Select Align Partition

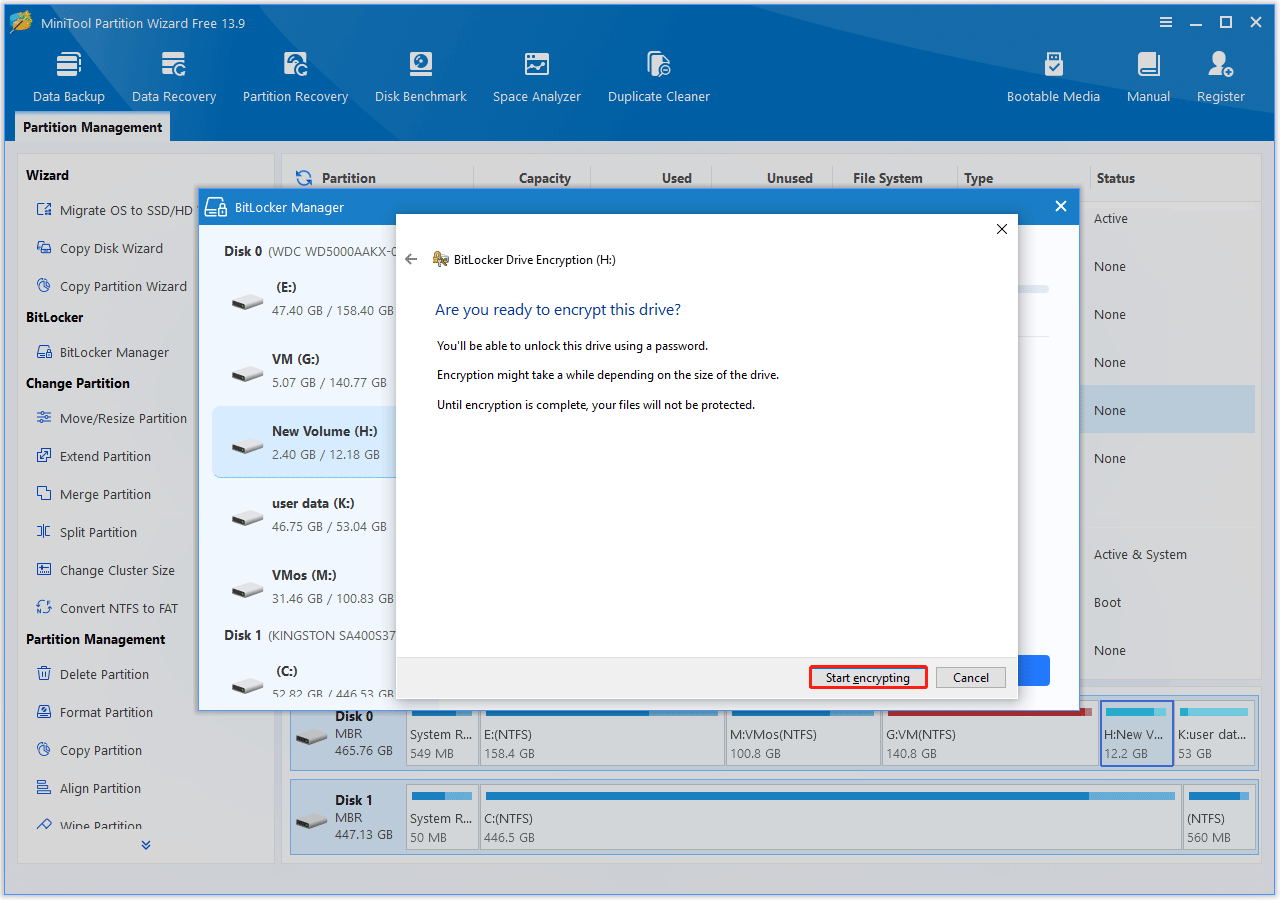[88, 788]
